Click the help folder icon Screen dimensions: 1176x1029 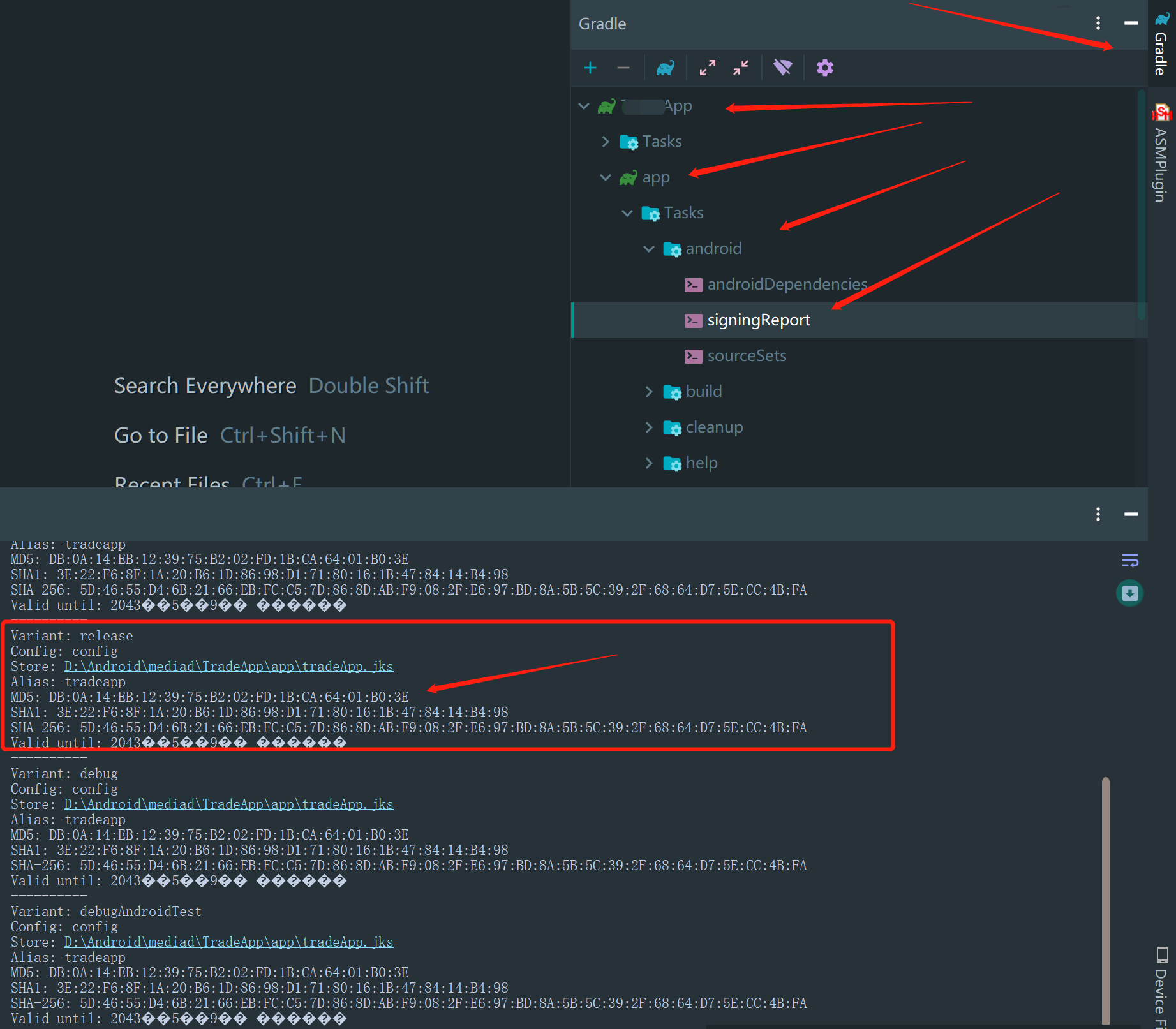click(673, 463)
